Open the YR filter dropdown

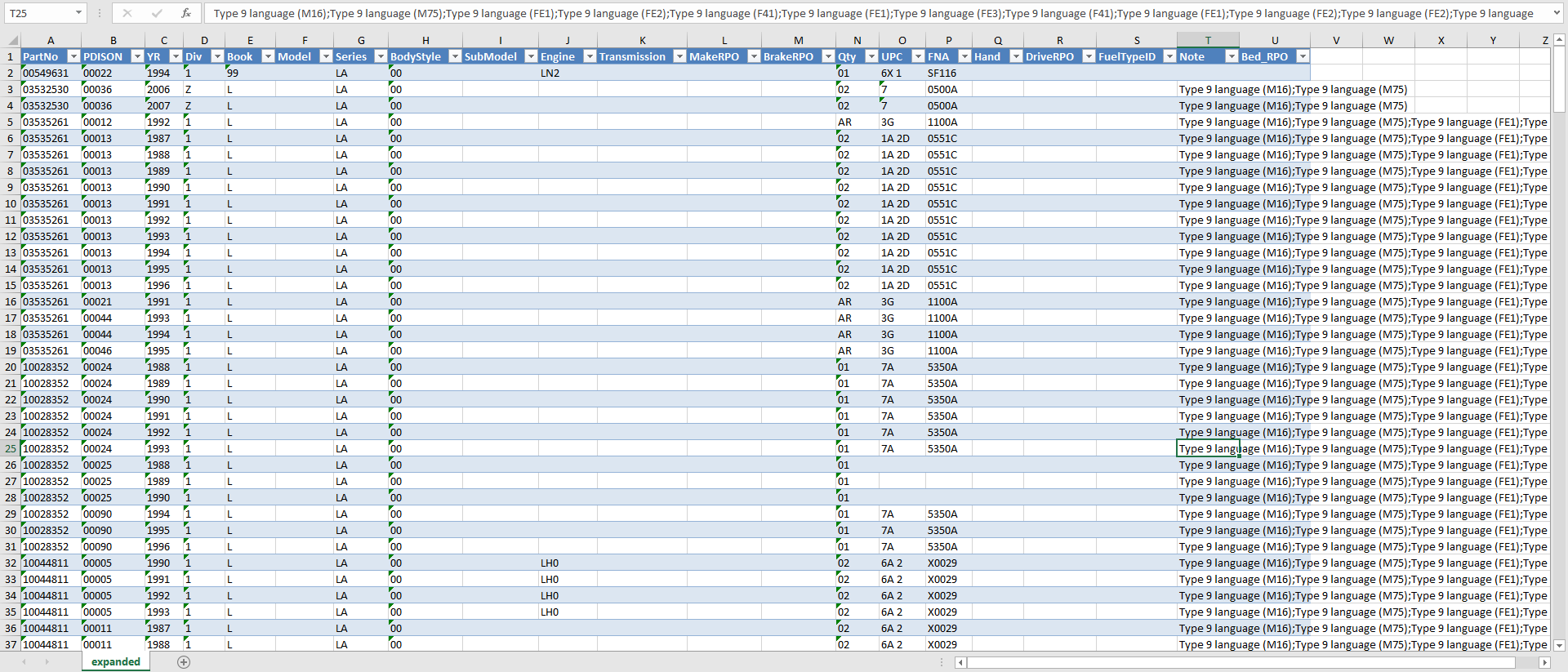pos(175,56)
